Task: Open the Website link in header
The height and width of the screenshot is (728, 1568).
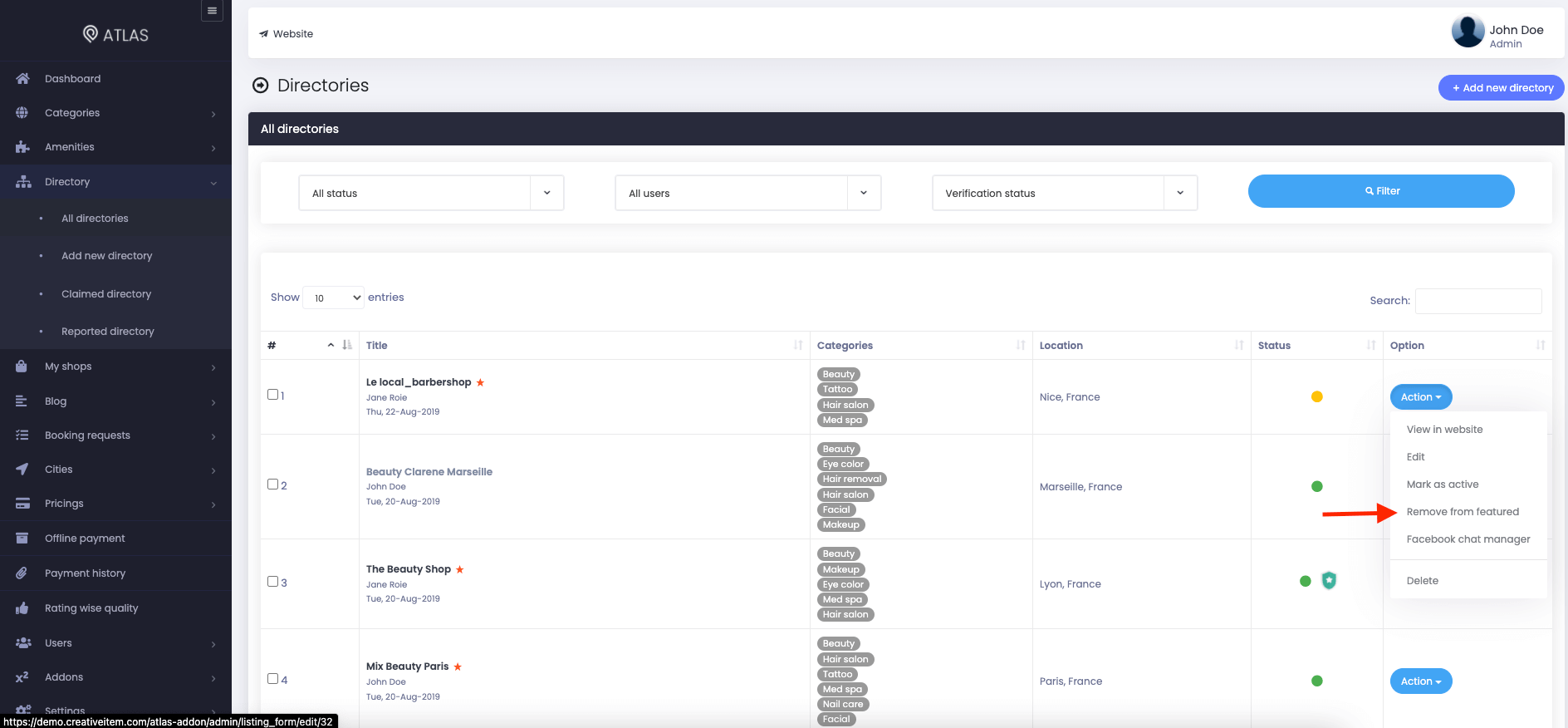Action: point(286,34)
